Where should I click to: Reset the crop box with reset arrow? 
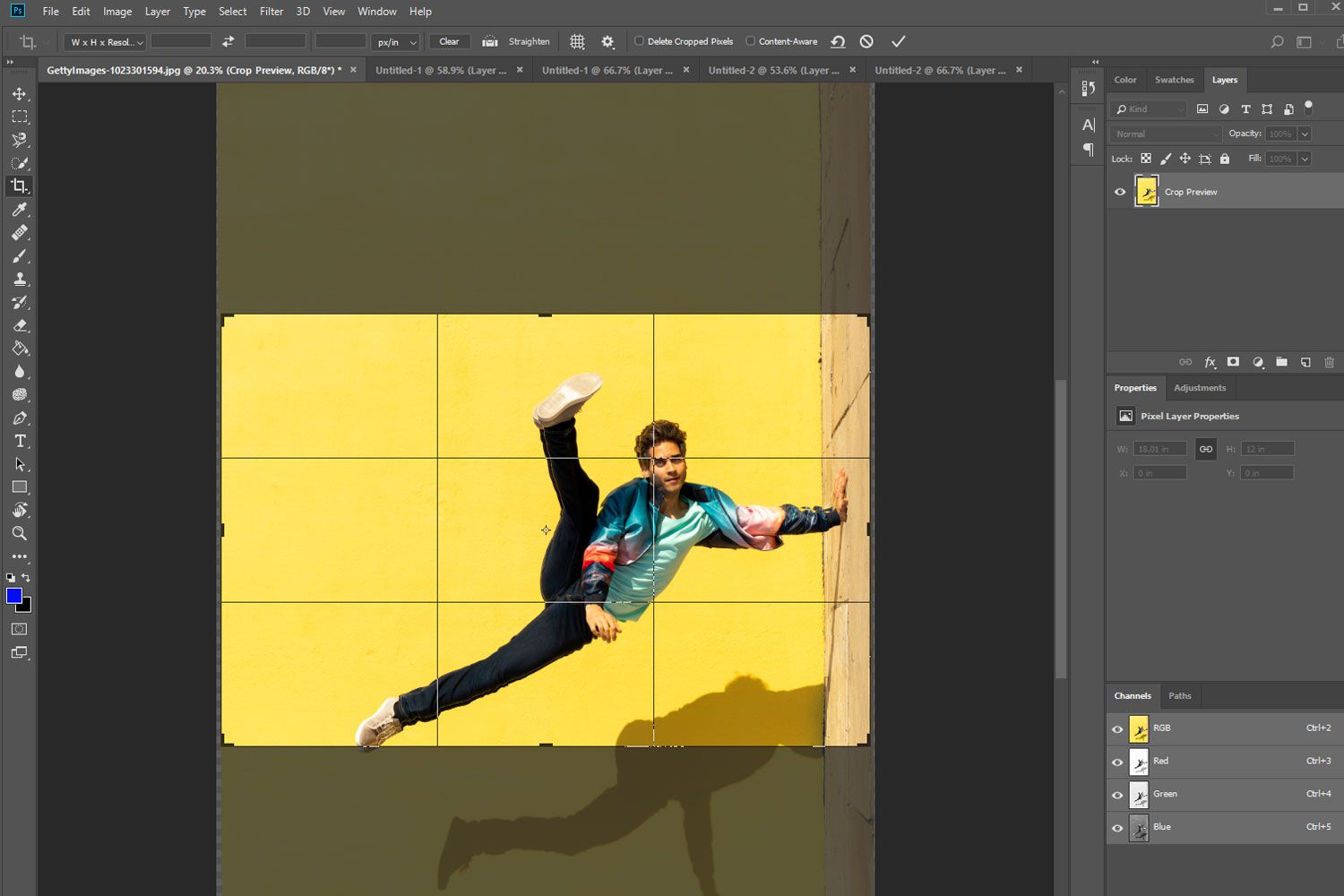tap(838, 41)
